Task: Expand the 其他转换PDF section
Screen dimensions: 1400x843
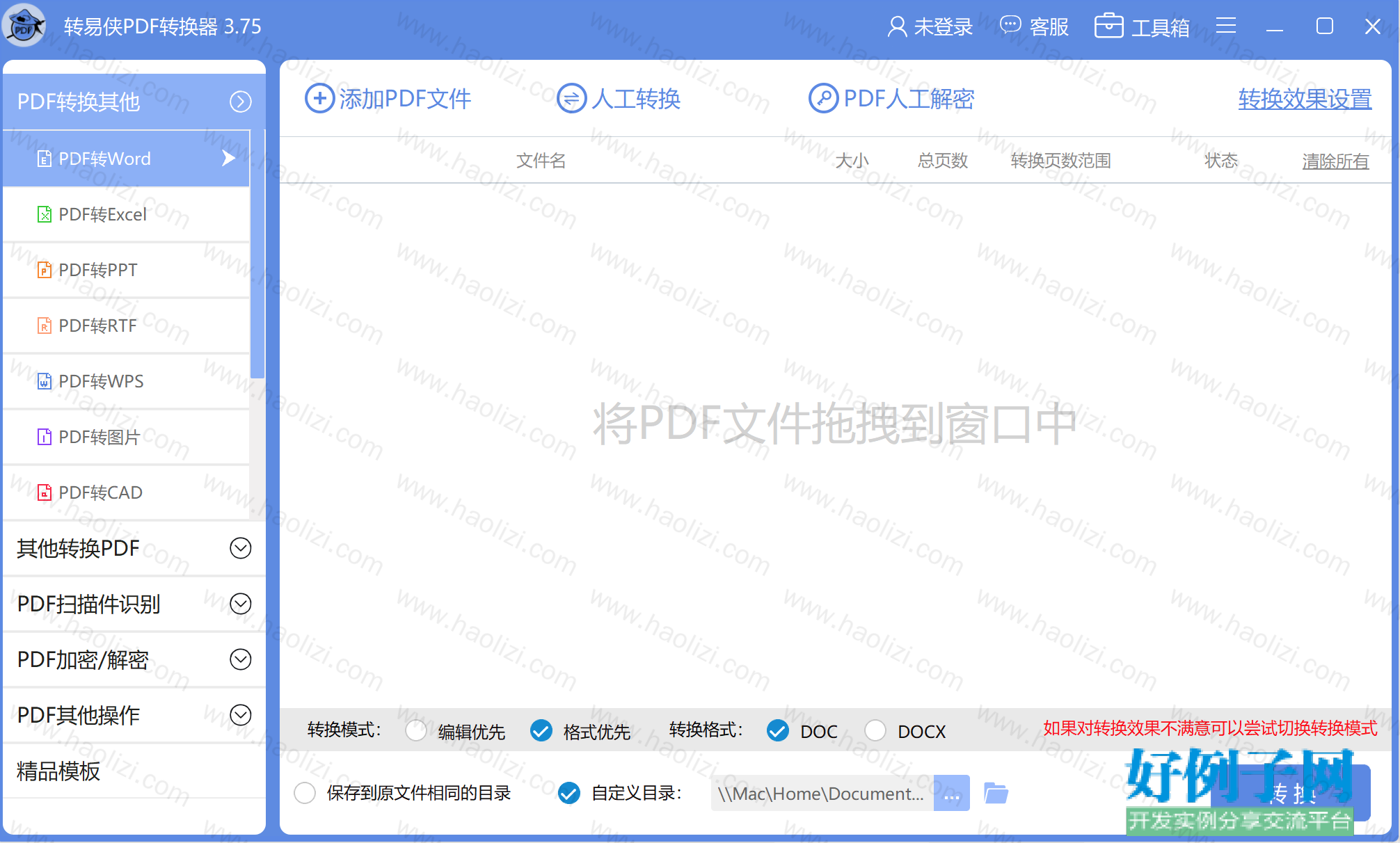Action: [241, 548]
